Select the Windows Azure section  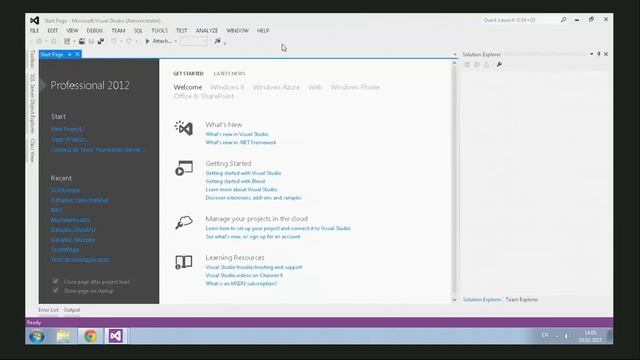pyautogui.click(x=276, y=87)
